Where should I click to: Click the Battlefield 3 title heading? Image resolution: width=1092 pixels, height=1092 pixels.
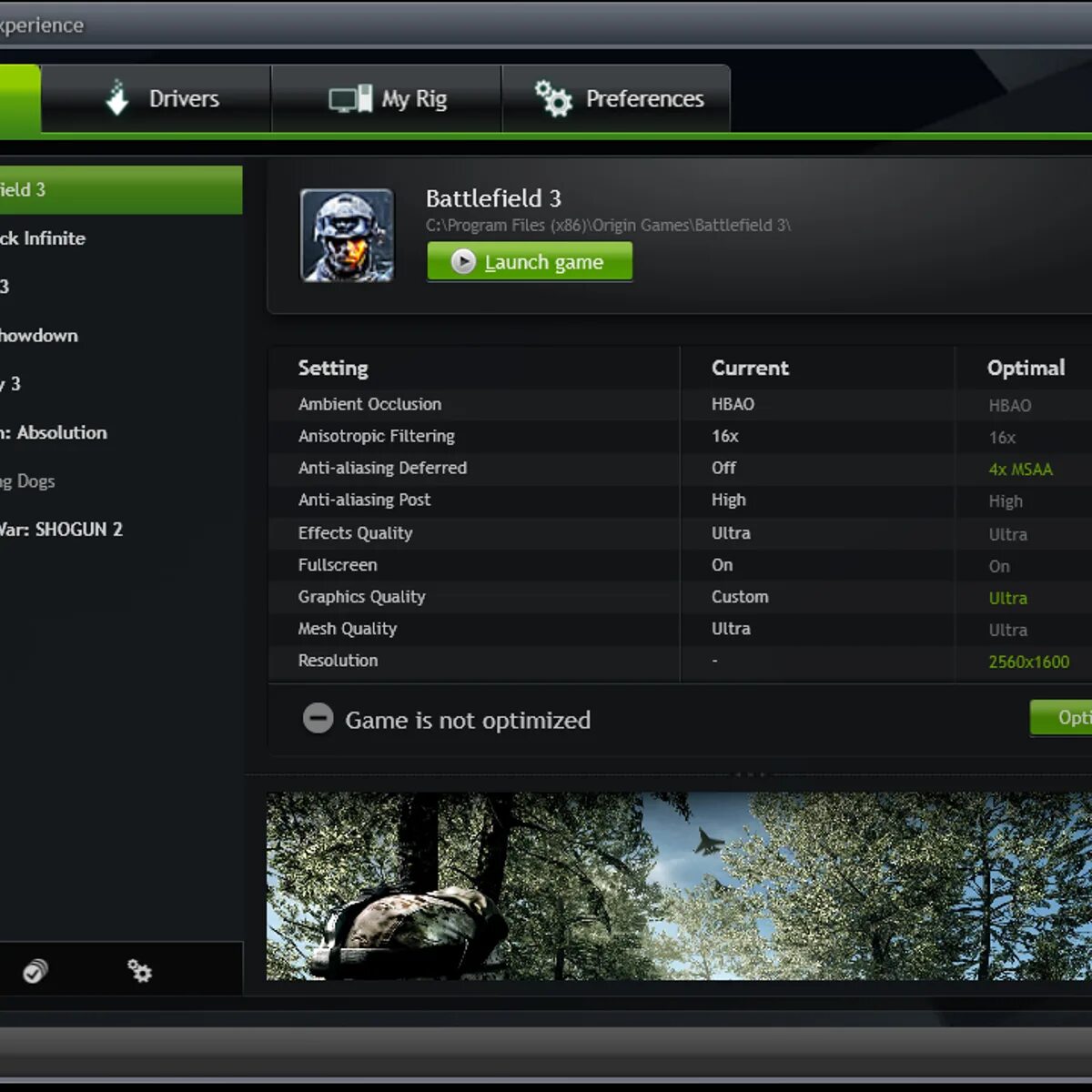pos(493,198)
